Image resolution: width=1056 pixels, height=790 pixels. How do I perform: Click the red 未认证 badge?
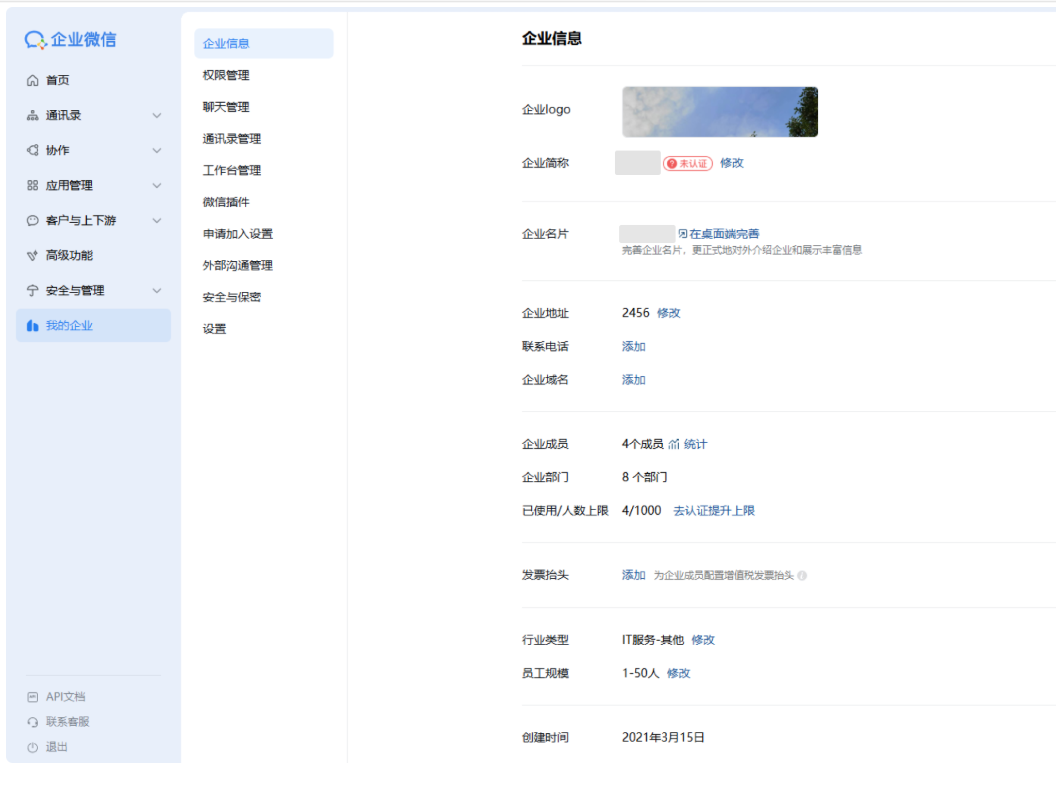tap(688, 163)
